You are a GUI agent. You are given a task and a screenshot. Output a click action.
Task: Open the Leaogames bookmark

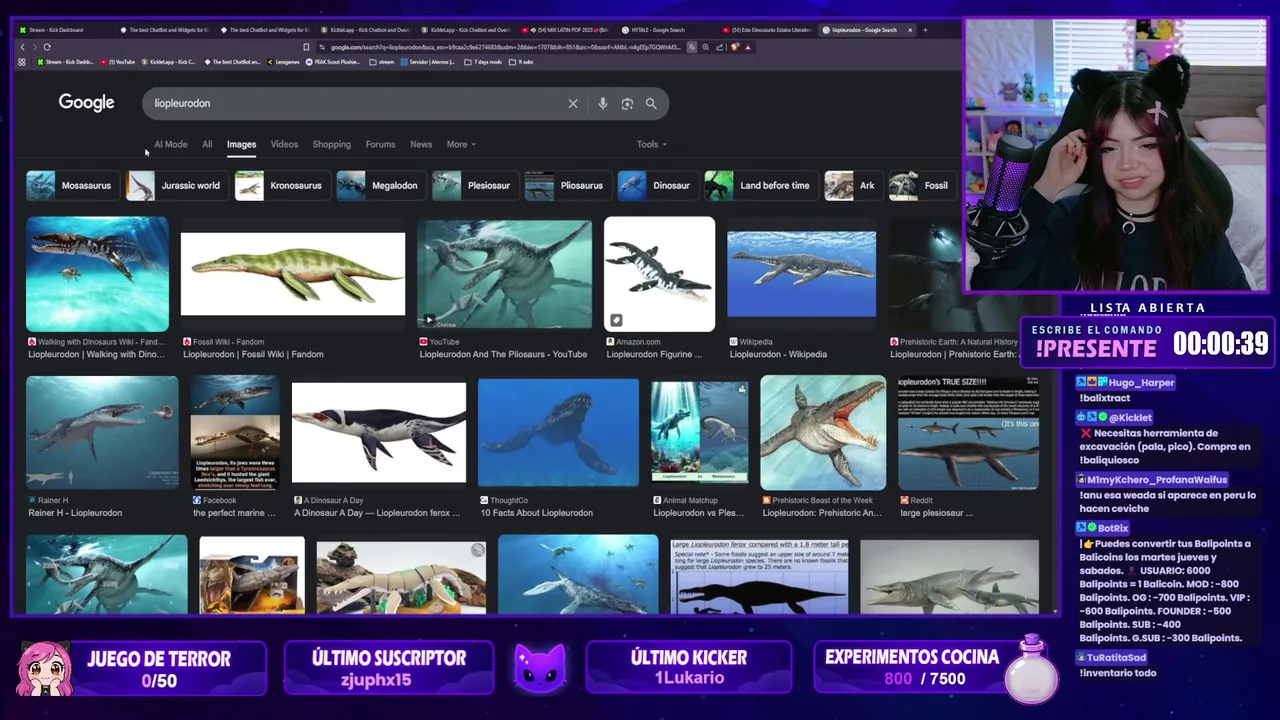283,62
